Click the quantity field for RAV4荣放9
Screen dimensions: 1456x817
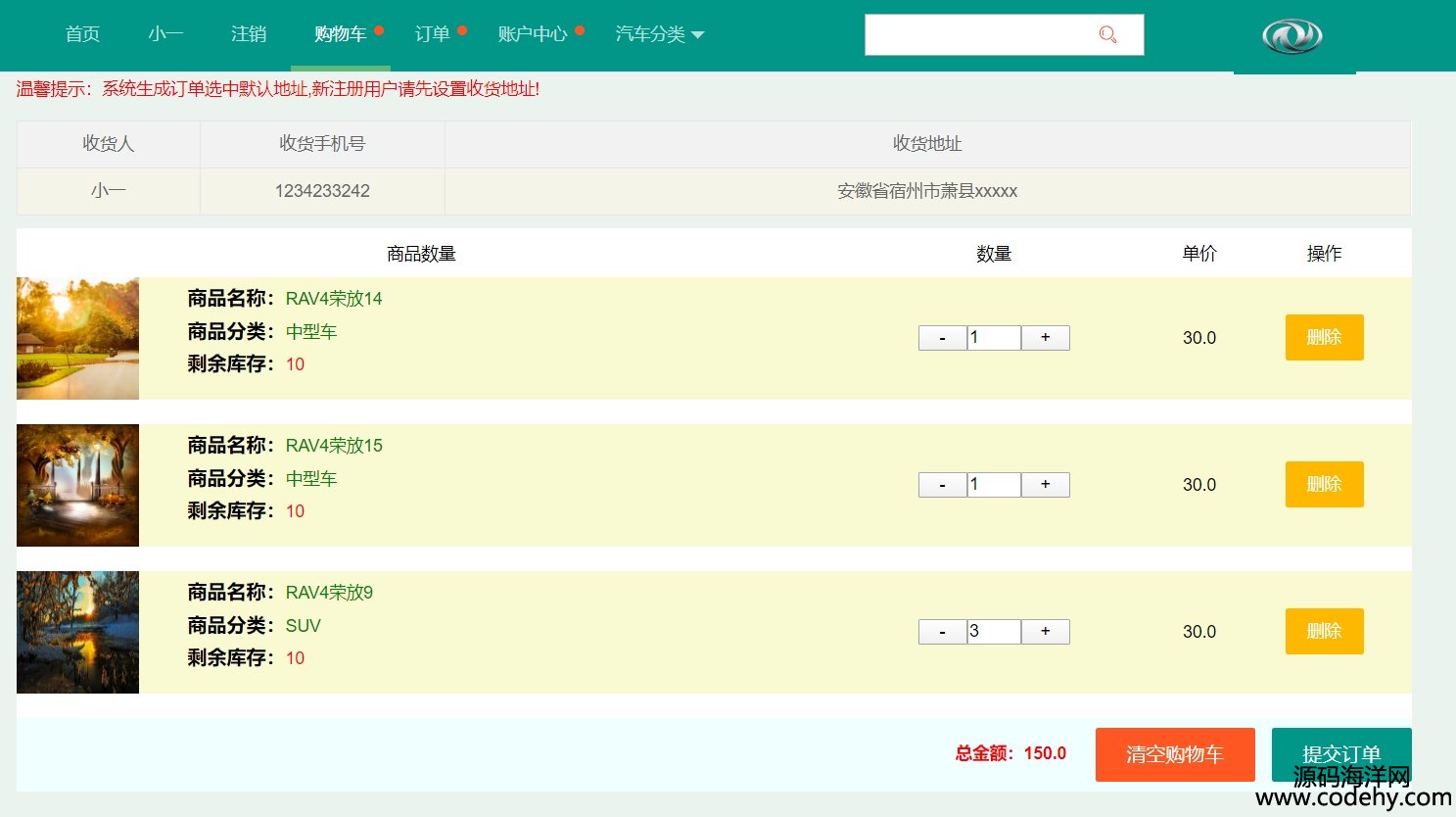pyautogui.click(x=994, y=632)
